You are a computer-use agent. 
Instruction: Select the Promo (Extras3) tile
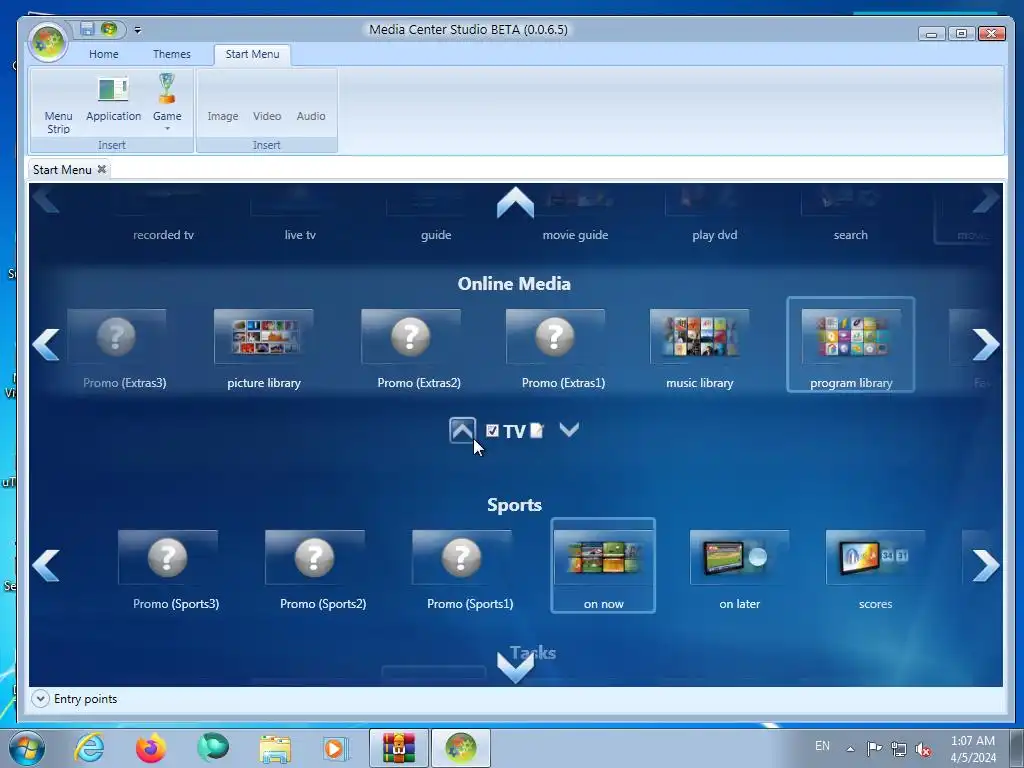click(117, 349)
